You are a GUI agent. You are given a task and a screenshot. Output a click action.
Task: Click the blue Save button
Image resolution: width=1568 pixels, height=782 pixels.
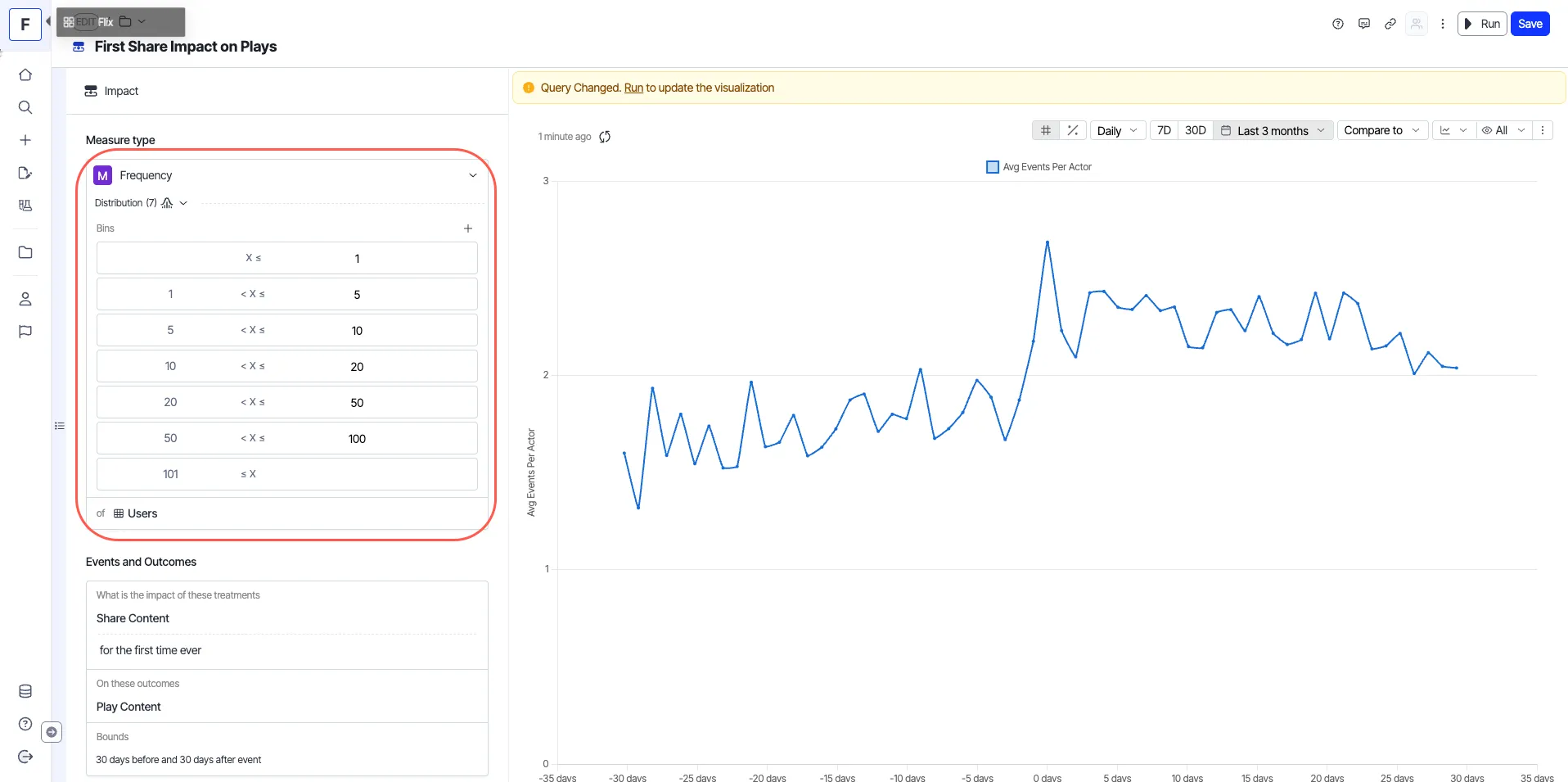pos(1530,24)
